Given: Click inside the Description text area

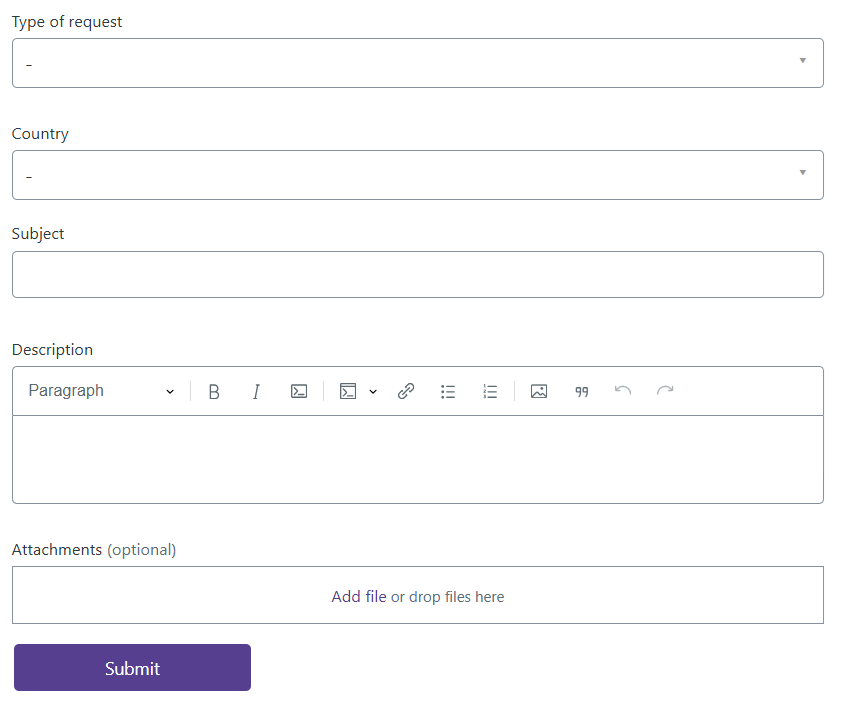Looking at the screenshot, I should pos(418,459).
